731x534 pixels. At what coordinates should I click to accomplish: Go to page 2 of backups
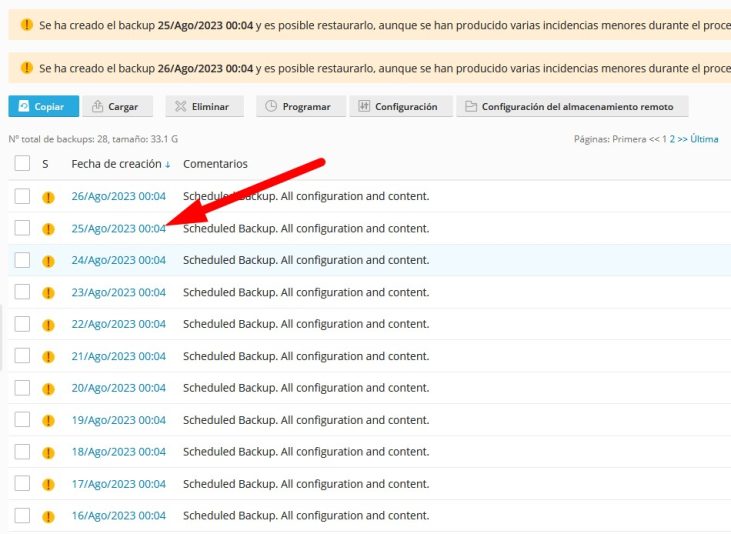point(672,139)
